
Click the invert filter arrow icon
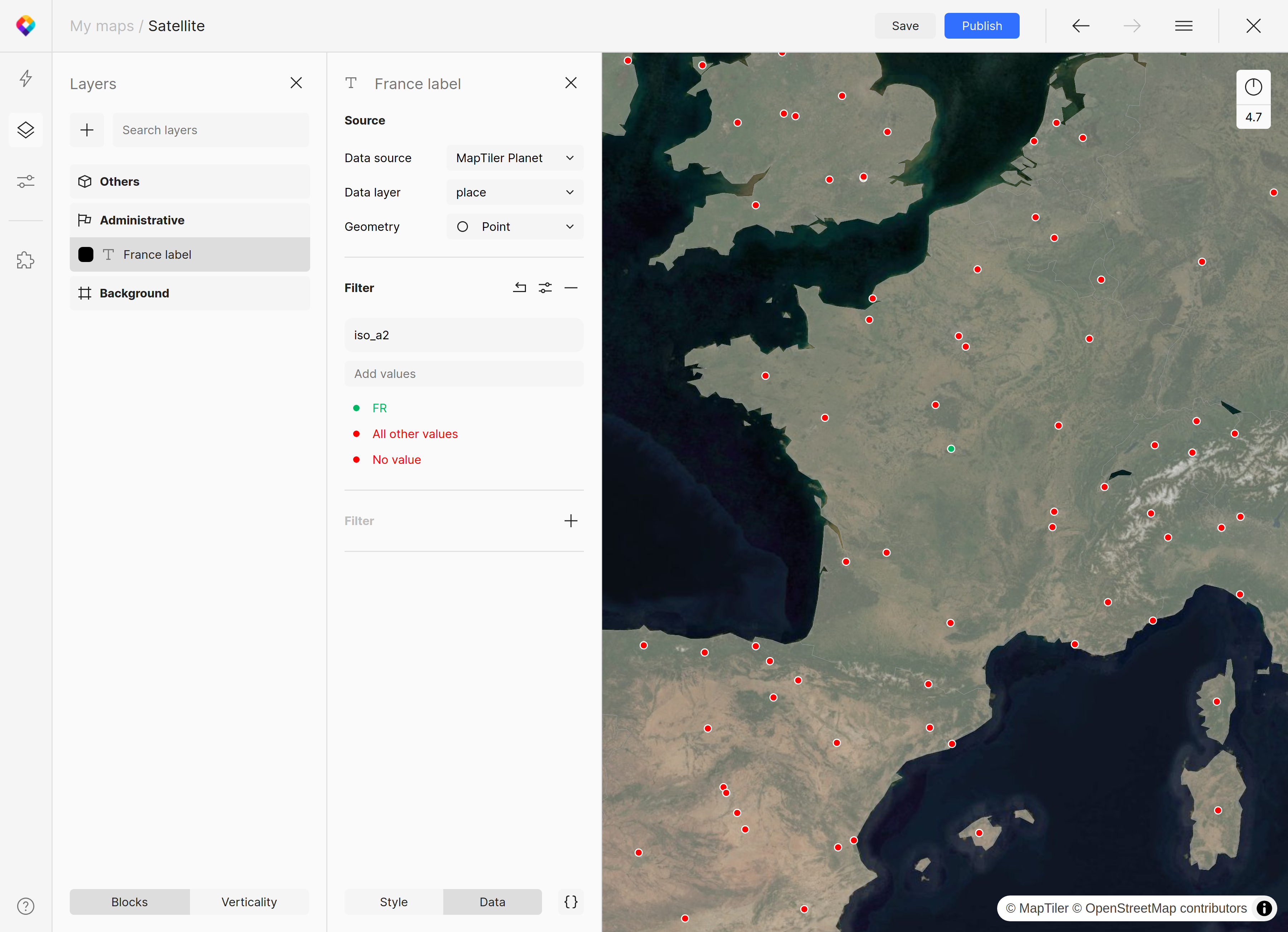(x=519, y=288)
